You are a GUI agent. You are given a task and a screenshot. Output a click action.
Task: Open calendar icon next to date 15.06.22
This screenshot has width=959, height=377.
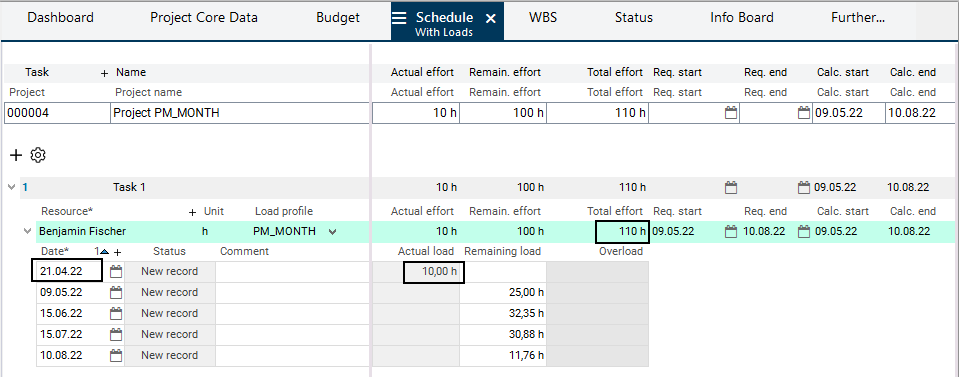tap(116, 313)
